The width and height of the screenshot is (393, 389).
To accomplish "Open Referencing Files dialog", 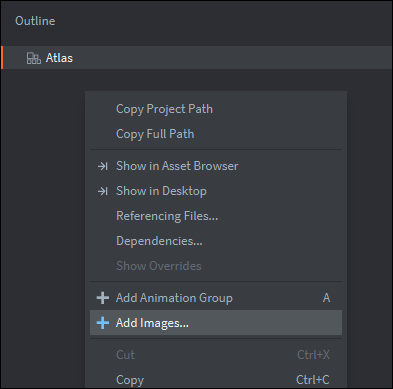I will click(216, 216).
